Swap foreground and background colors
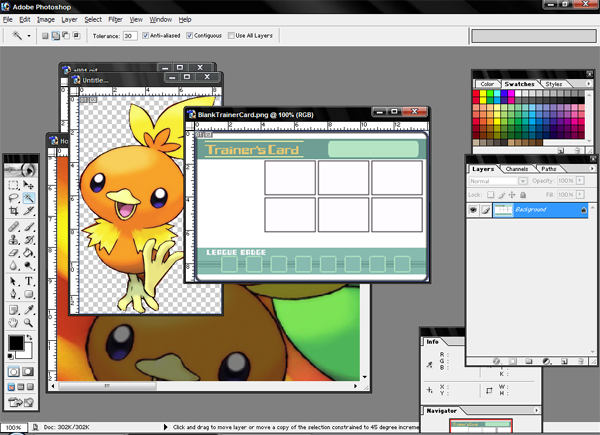This screenshot has width=600, height=435. point(29,337)
